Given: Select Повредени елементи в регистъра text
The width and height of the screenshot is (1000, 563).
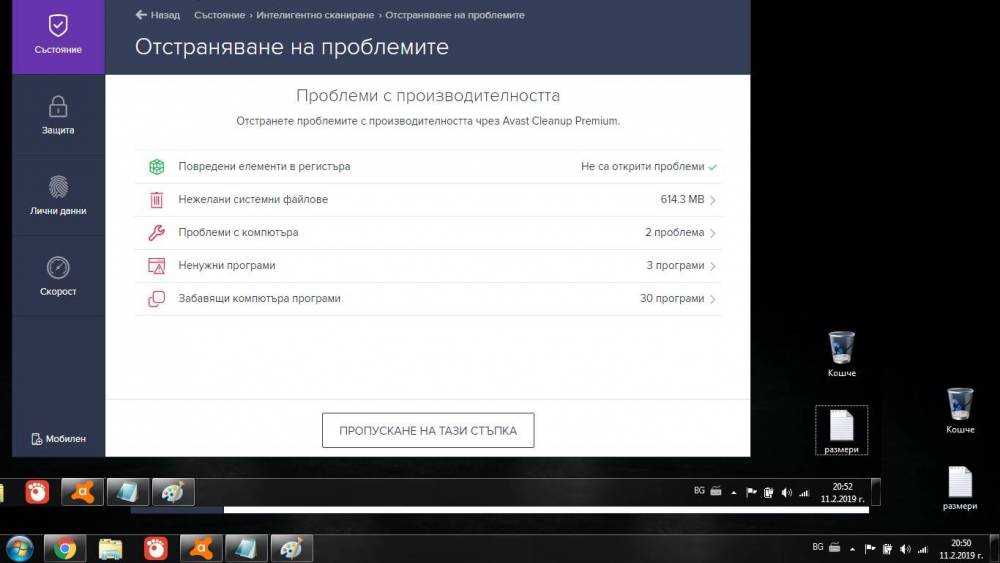Looking at the screenshot, I should (264, 166).
